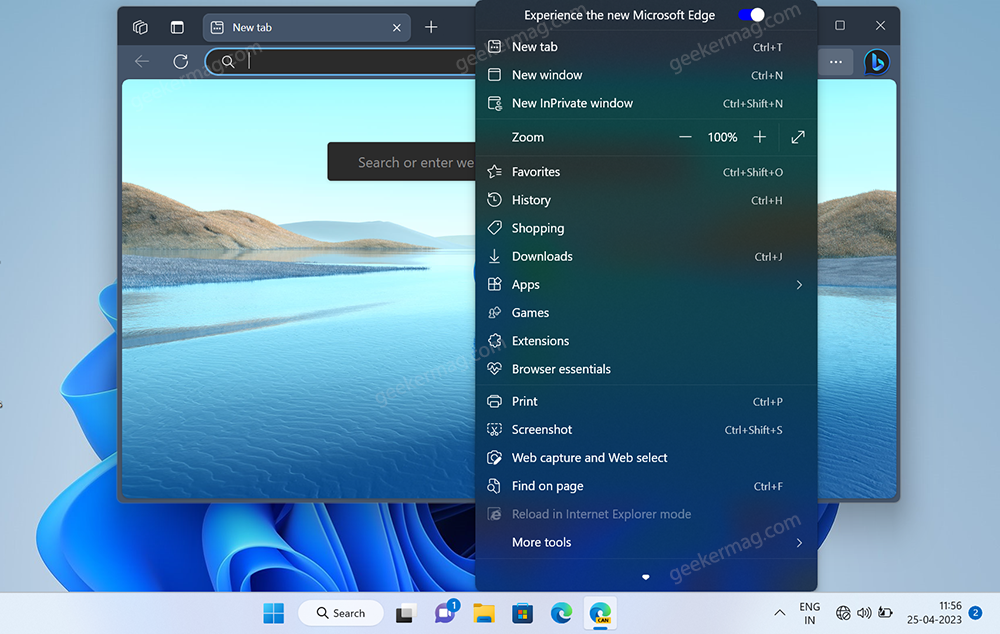Click the scissors icon beside Screenshot
This screenshot has width=1000, height=634.
pyautogui.click(x=494, y=429)
